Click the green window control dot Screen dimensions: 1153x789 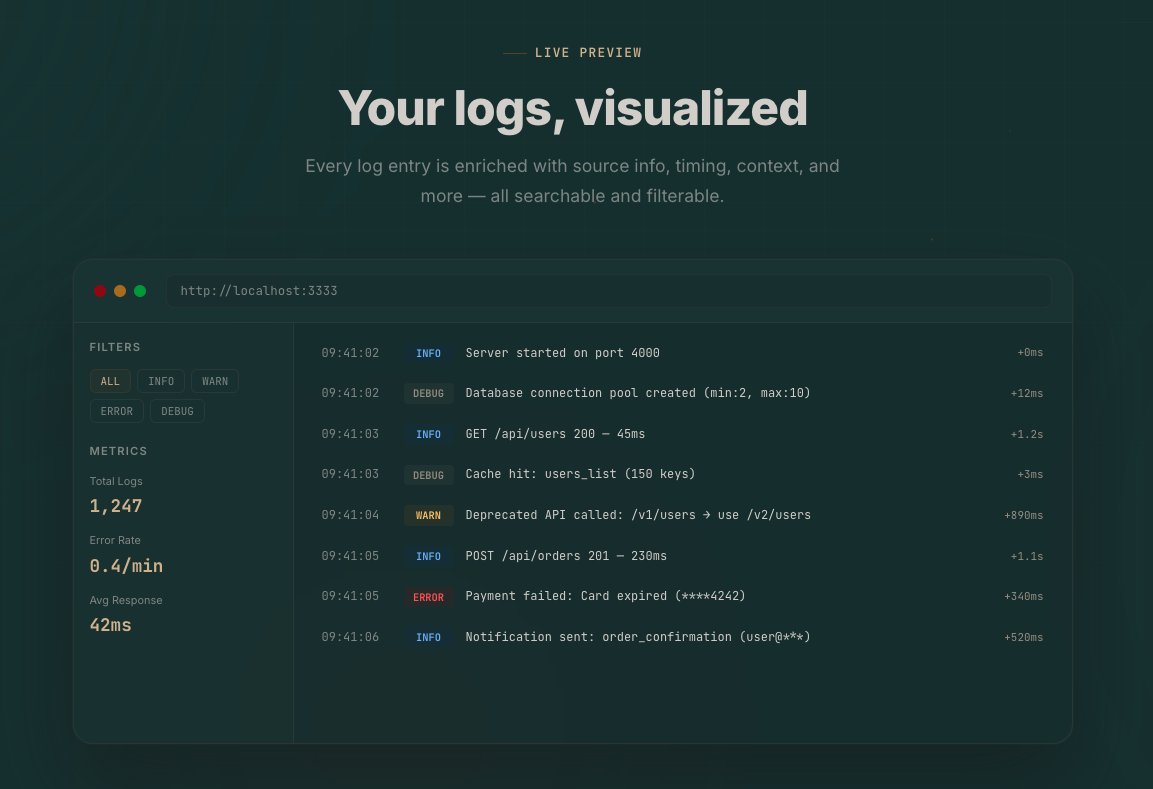(x=140, y=291)
